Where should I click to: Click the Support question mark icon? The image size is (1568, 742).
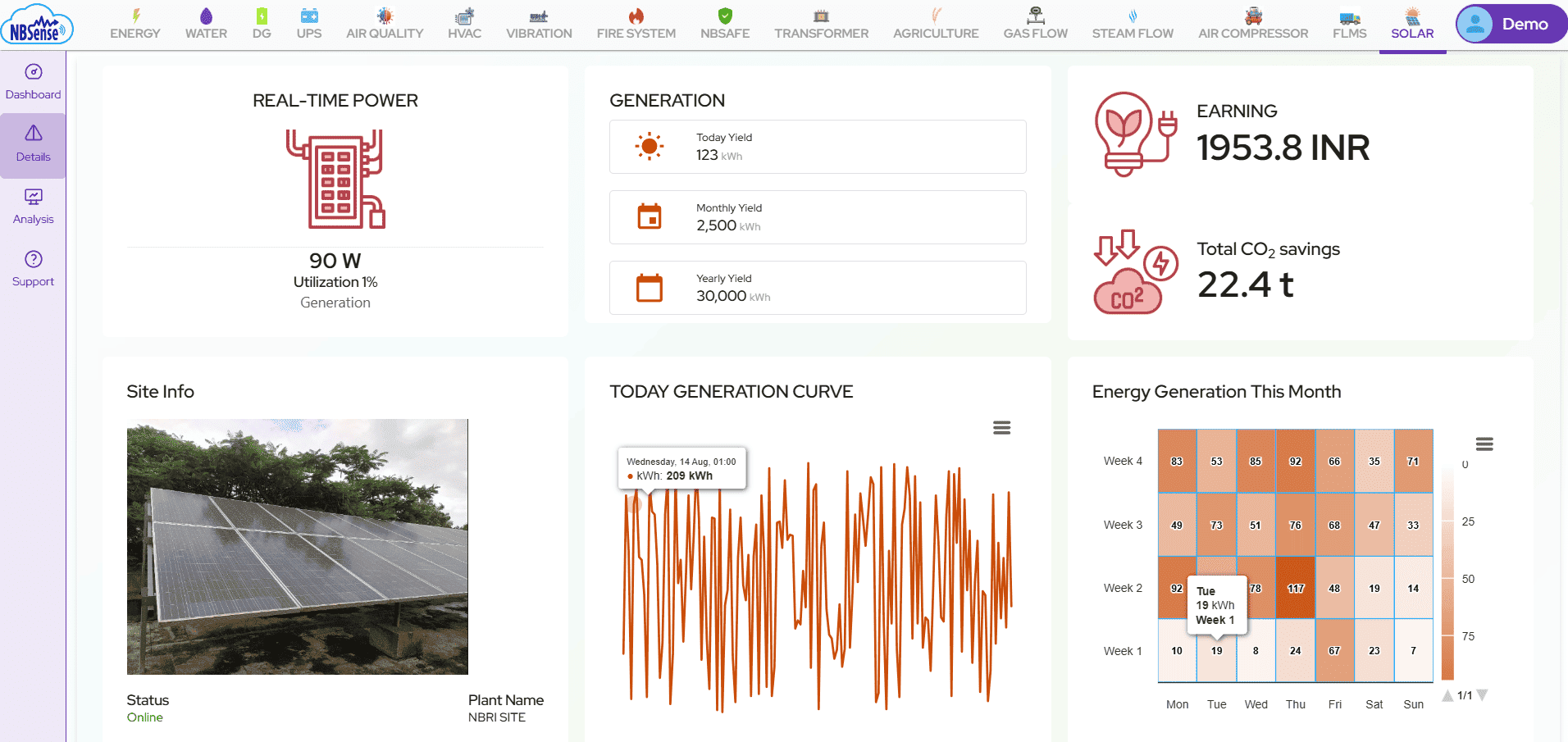pos(34,259)
